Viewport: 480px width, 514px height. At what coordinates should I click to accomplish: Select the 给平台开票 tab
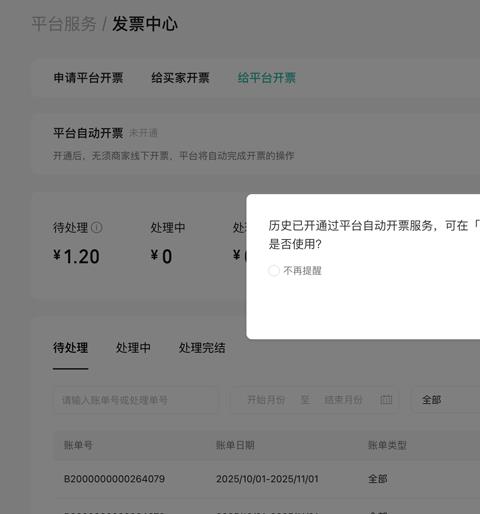tap(267, 78)
